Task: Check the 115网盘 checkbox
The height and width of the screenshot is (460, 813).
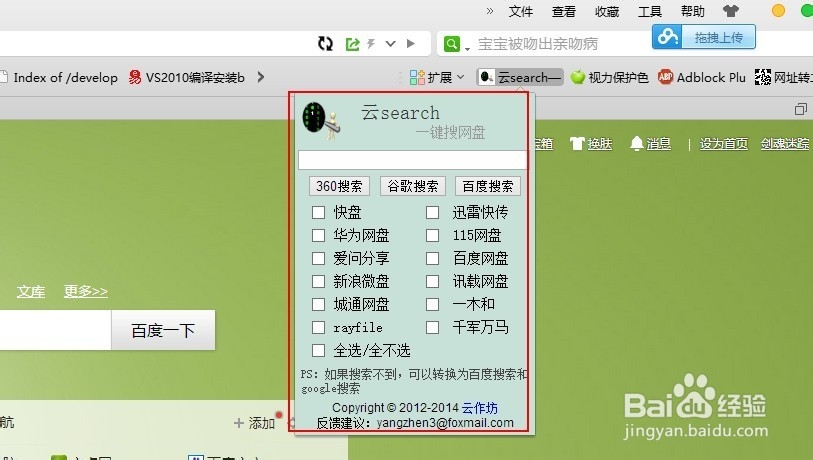Action: 432,235
